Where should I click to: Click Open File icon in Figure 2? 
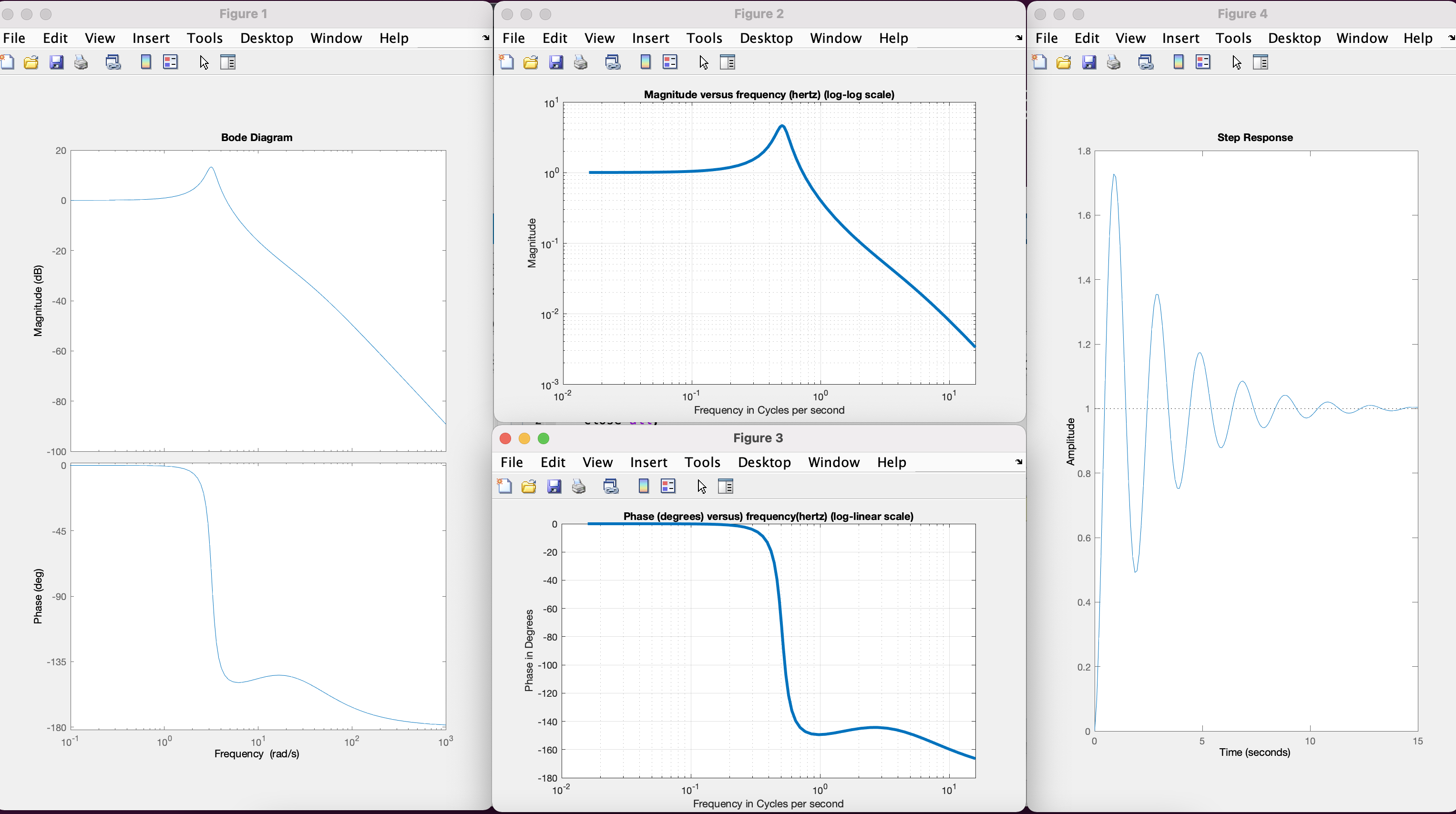pyautogui.click(x=530, y=62)
